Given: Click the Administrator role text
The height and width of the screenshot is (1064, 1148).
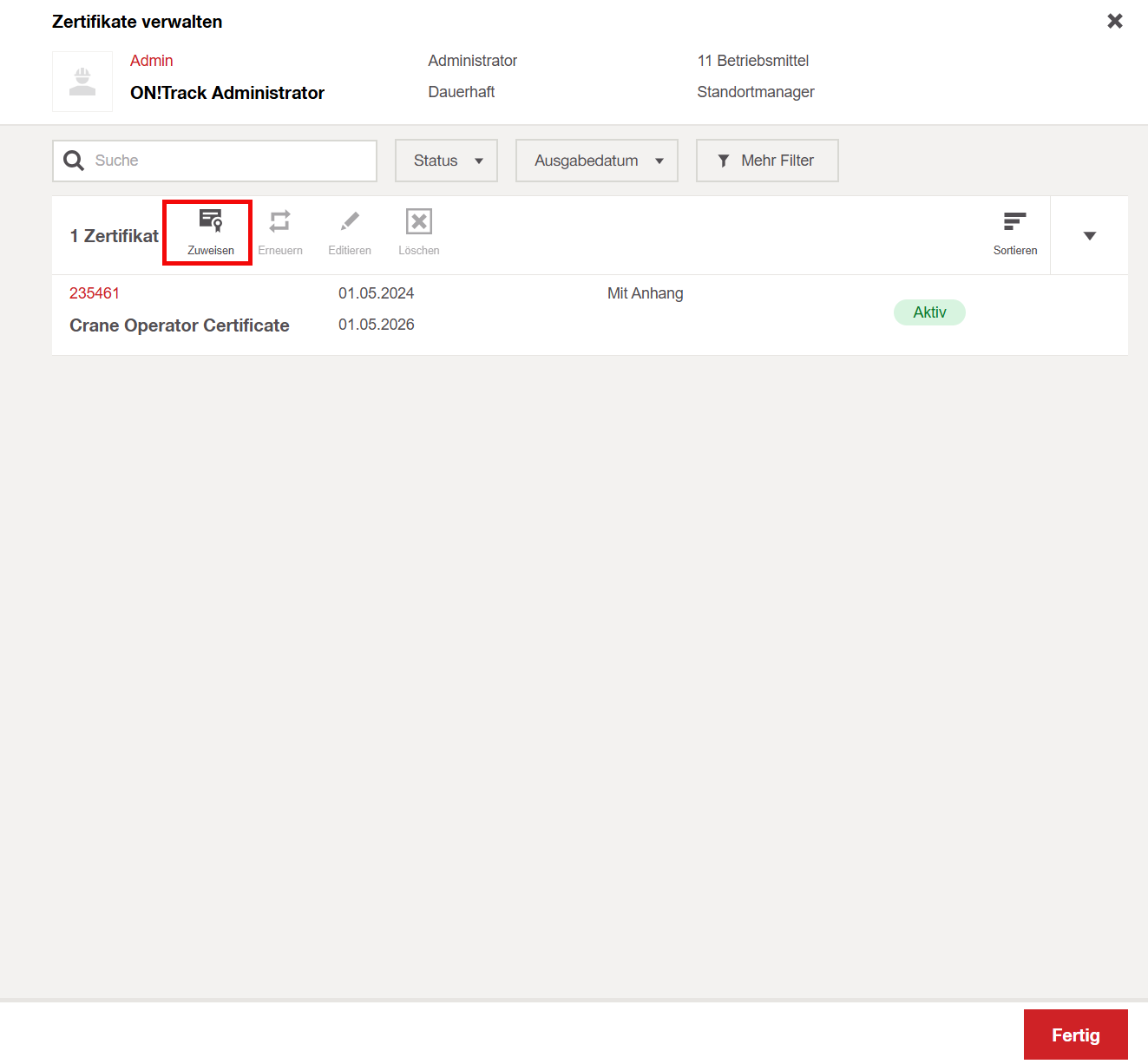Looking at the screenshot, I should point(473,61).
